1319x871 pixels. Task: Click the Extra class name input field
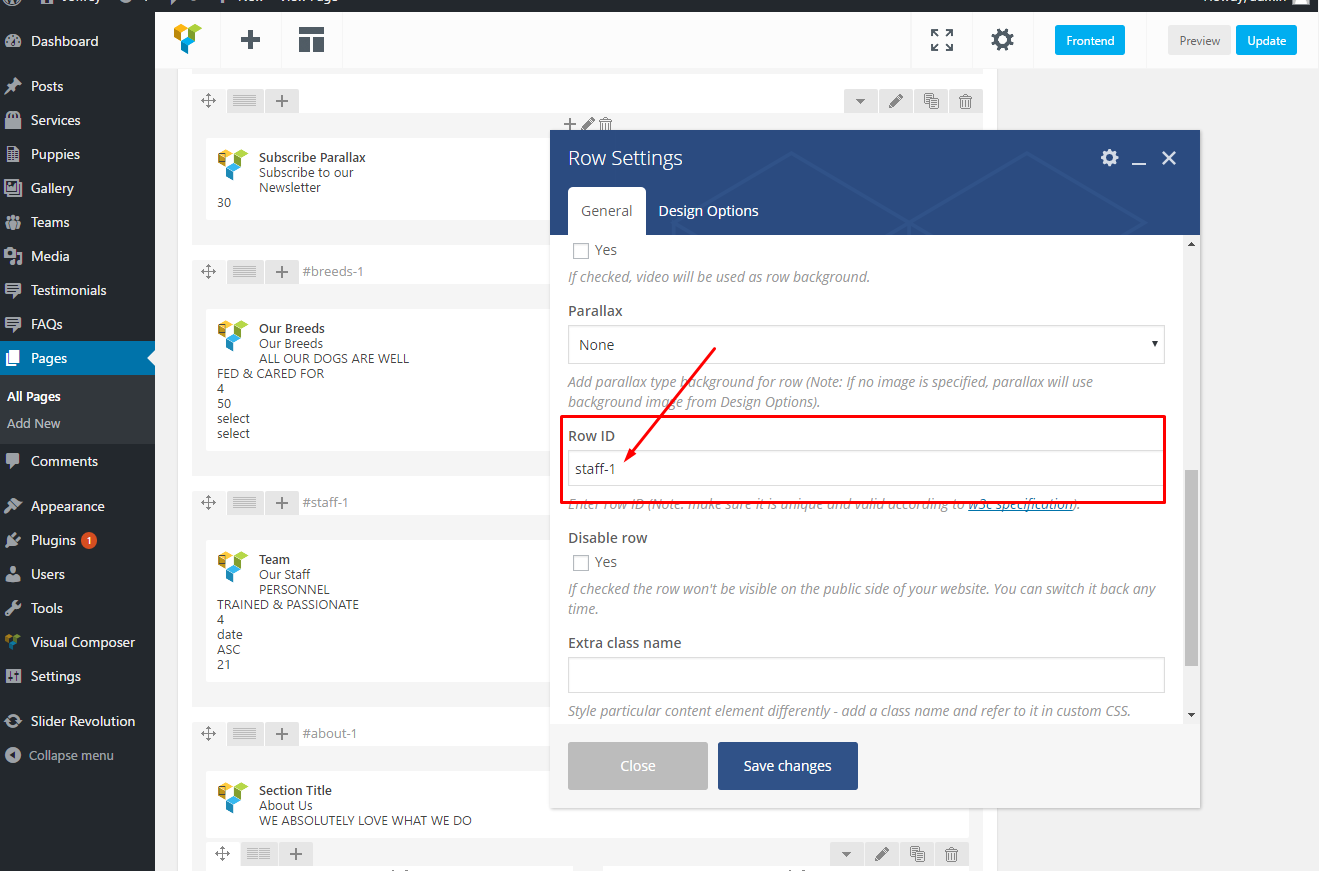[866, 675]
